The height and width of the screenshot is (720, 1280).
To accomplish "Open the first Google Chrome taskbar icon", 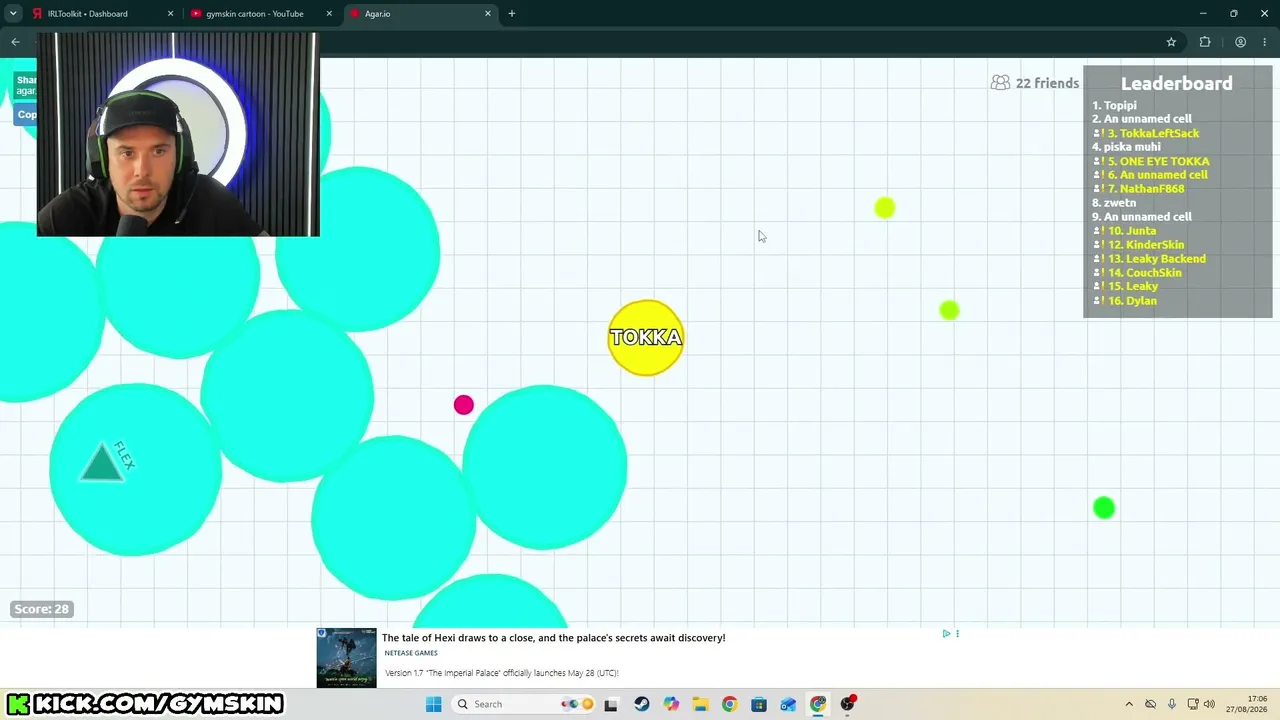I will 729,704.
